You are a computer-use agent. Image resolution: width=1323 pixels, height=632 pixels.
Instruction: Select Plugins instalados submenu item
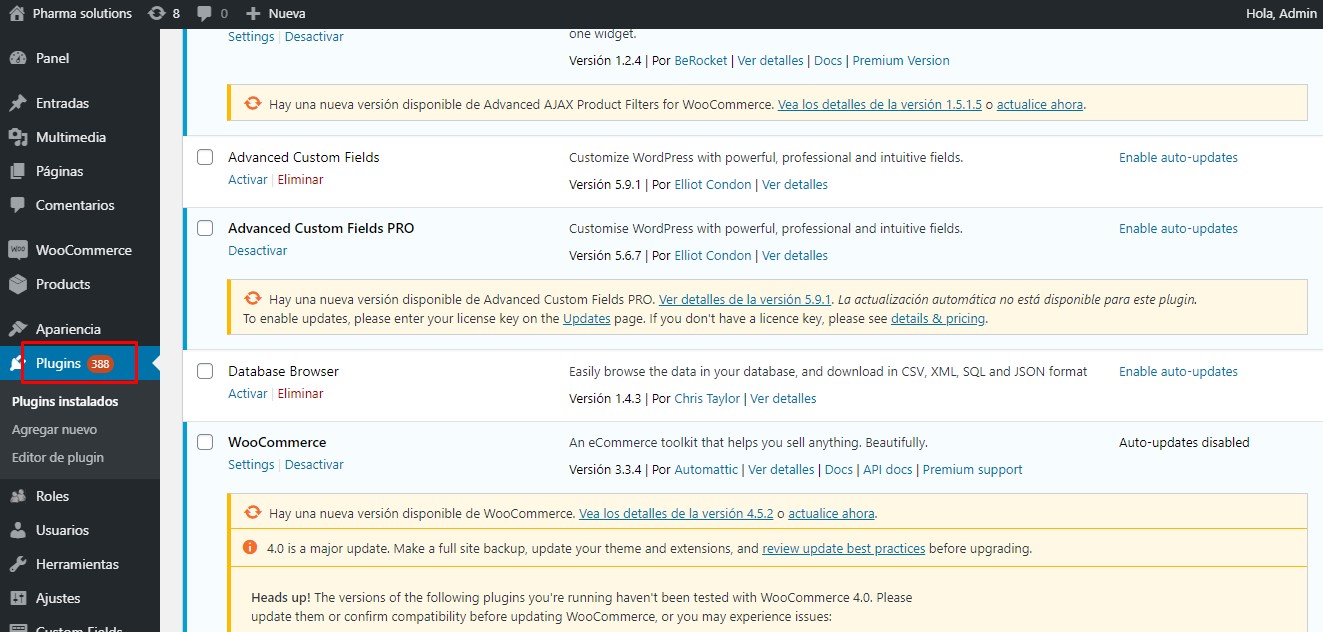(65, 401)
